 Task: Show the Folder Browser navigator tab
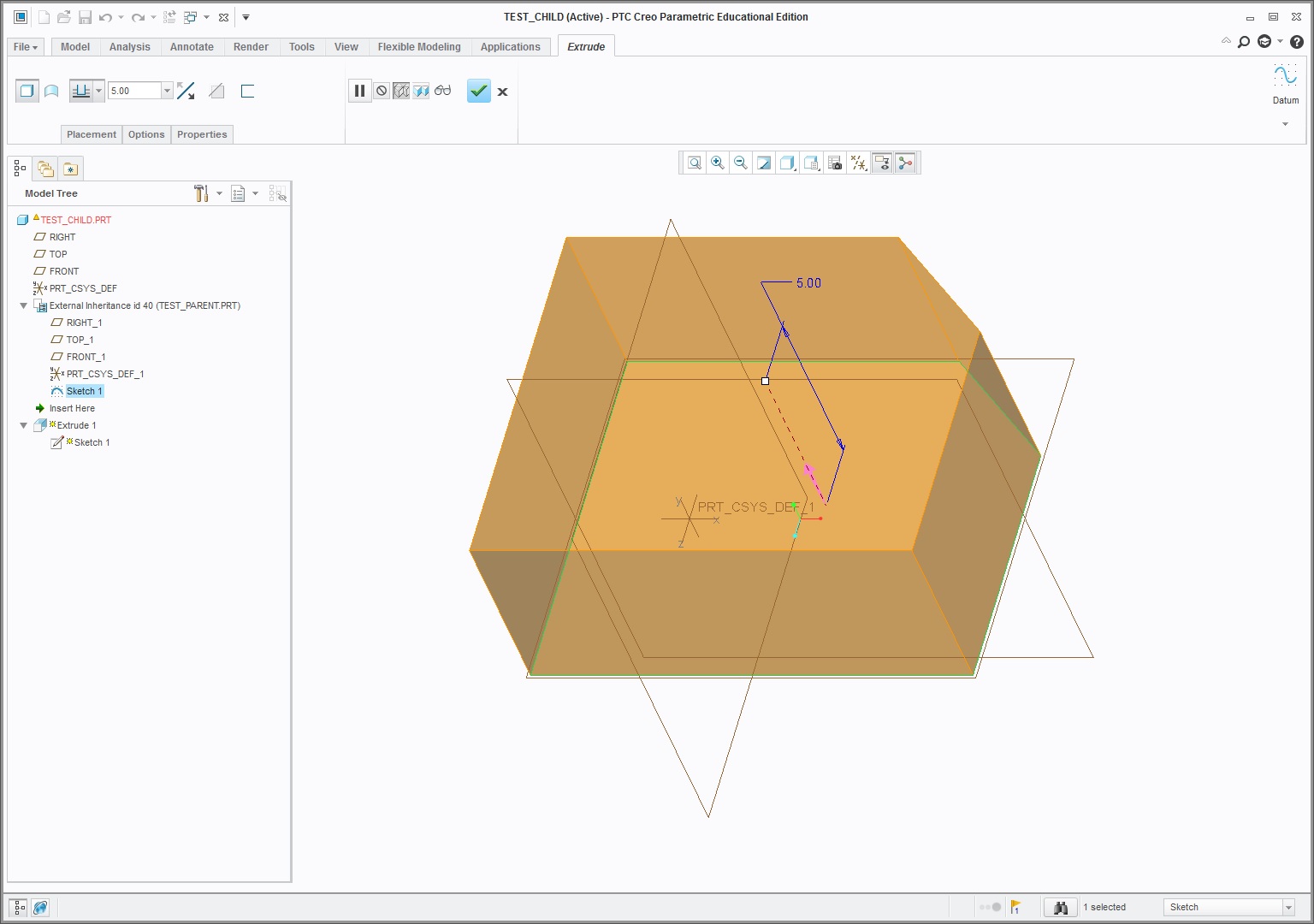point(45,169)
